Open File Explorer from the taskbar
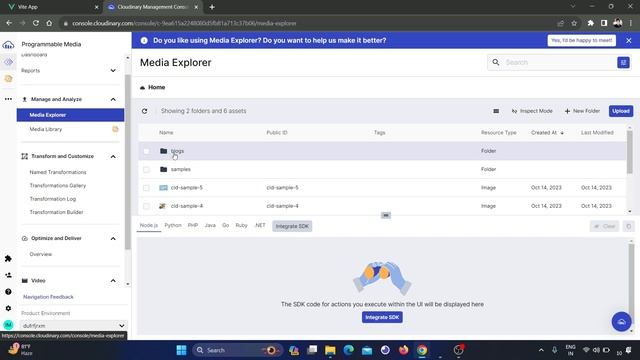 click(330, 350)
